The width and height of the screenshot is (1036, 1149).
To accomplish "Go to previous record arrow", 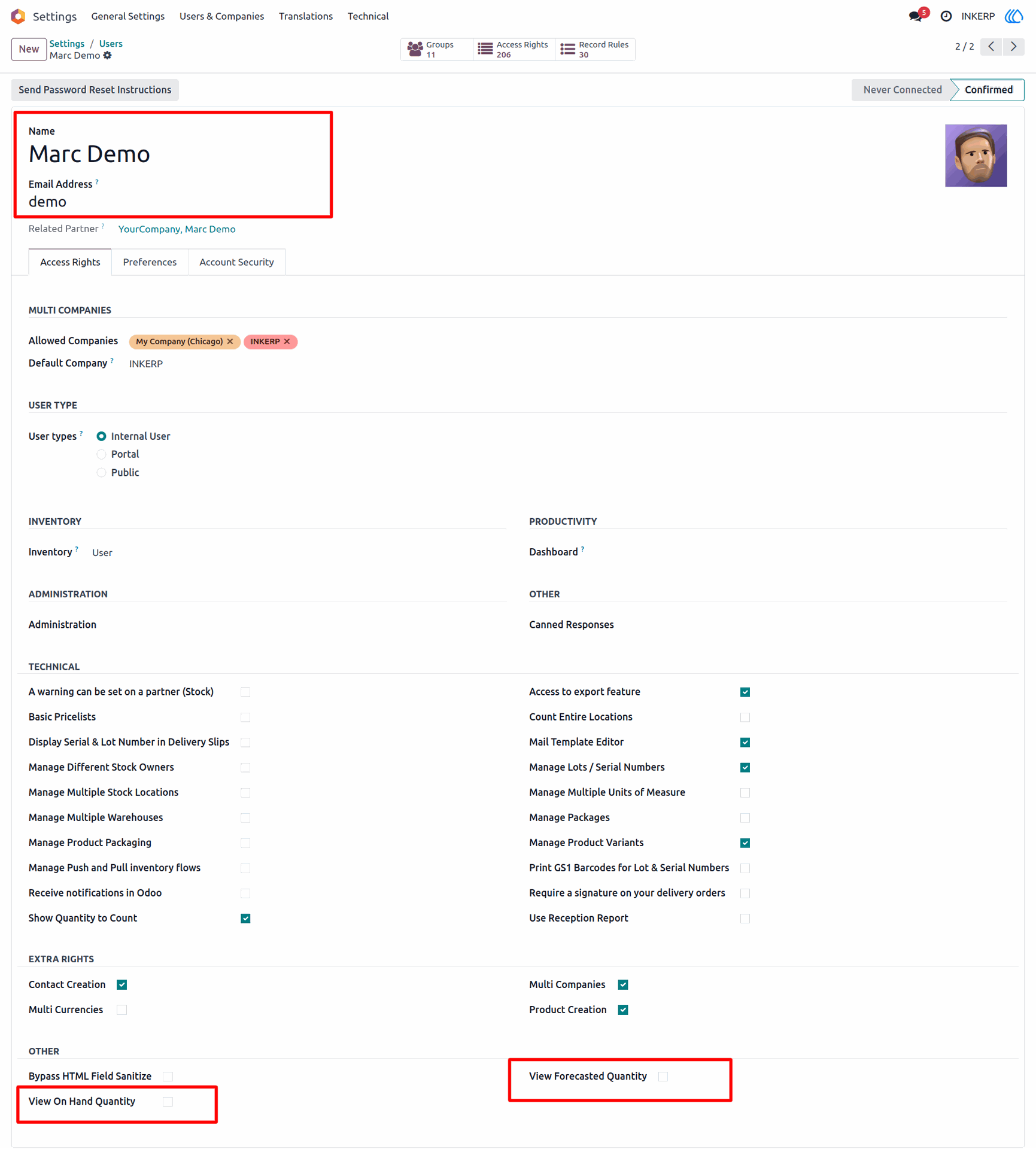I will click(x=991, y=47).
